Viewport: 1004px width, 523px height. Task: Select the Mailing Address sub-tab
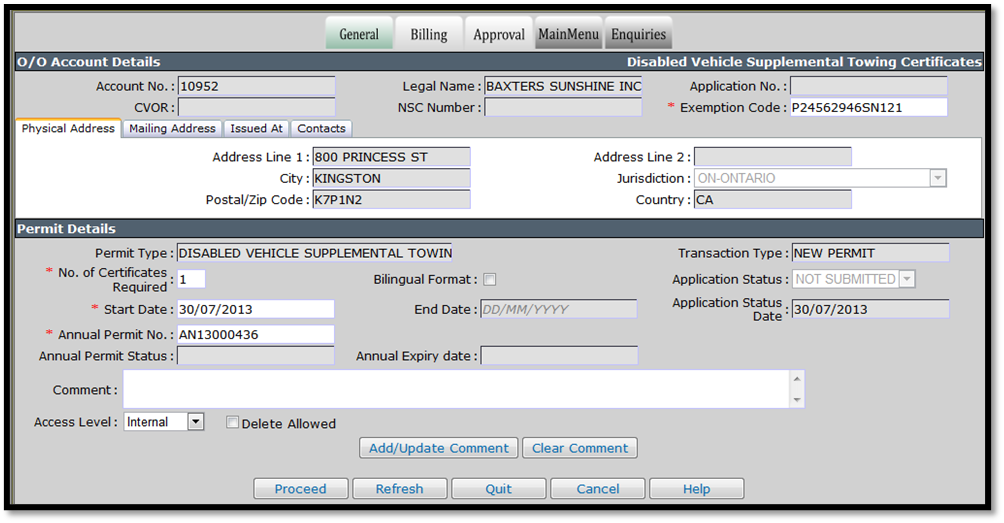click(172, 129)
